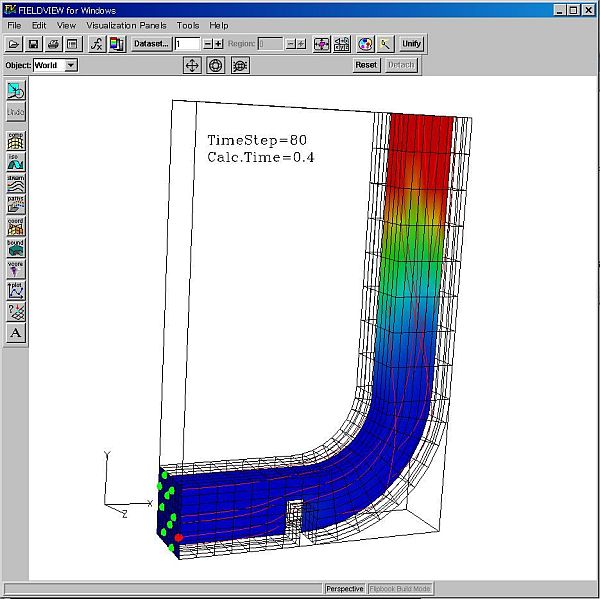Open the Tools menu

188,25
